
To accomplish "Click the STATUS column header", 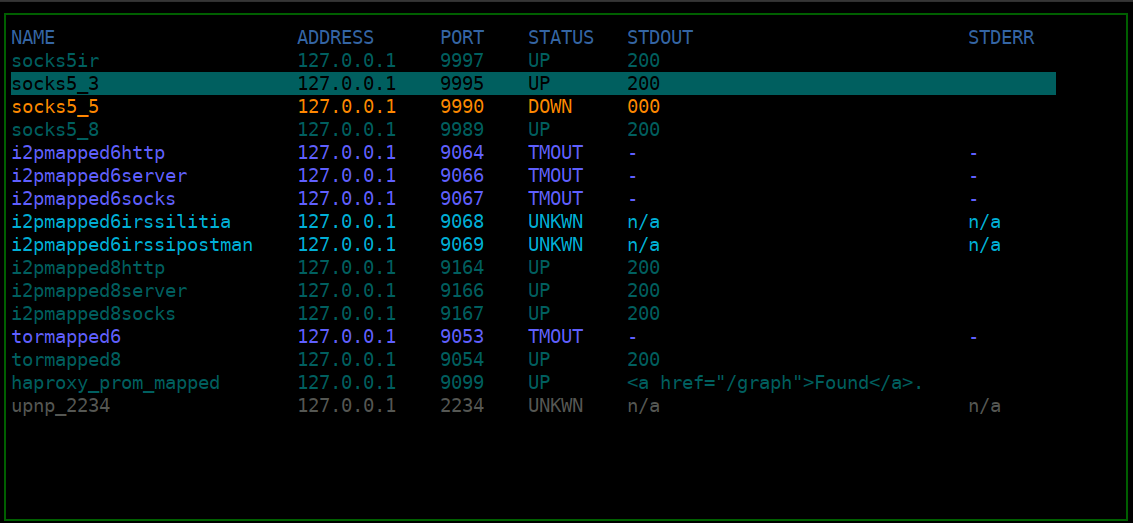I will click(560, 38).
